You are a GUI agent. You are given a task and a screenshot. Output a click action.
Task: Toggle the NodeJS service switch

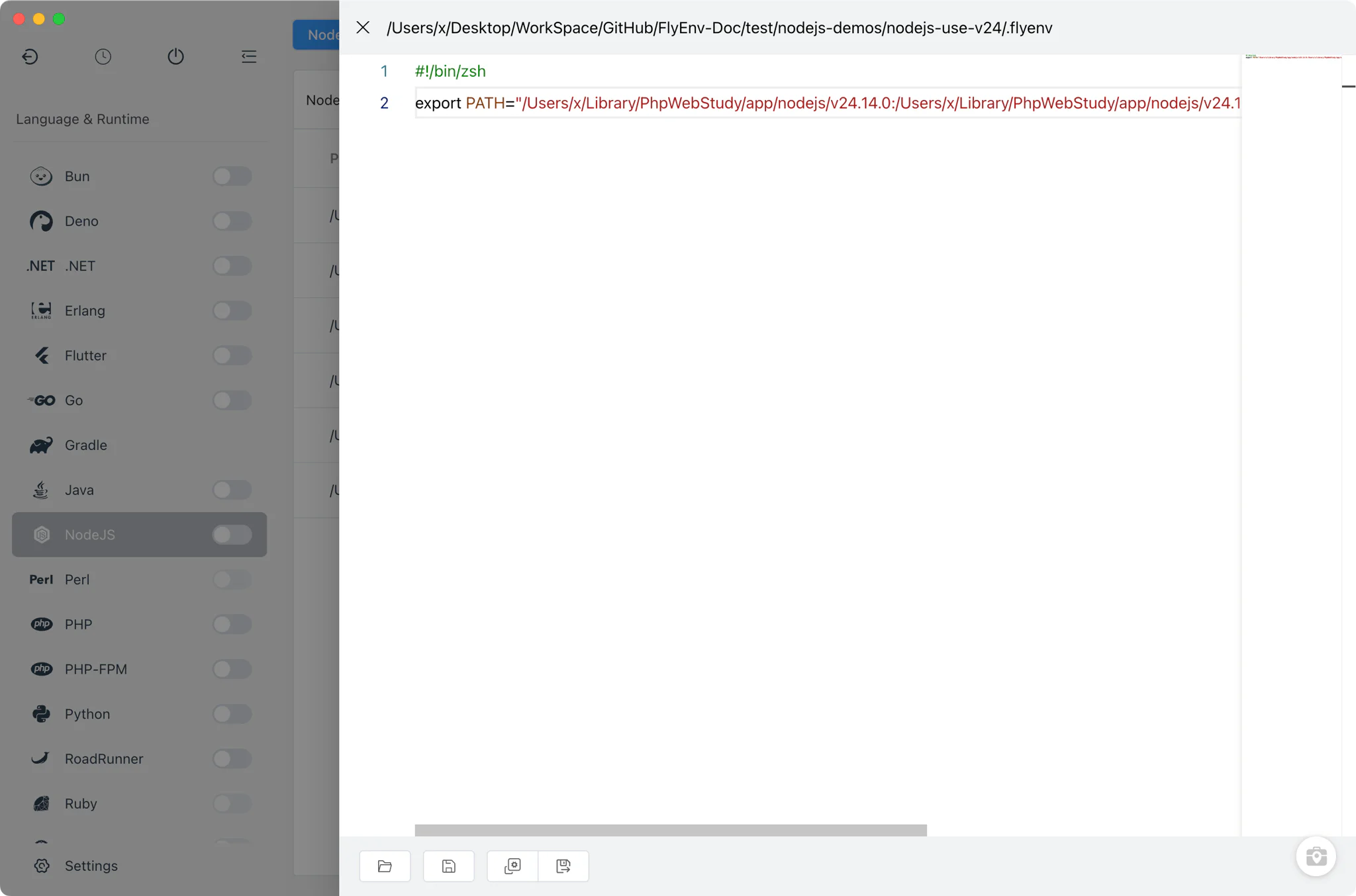point(232,535)
